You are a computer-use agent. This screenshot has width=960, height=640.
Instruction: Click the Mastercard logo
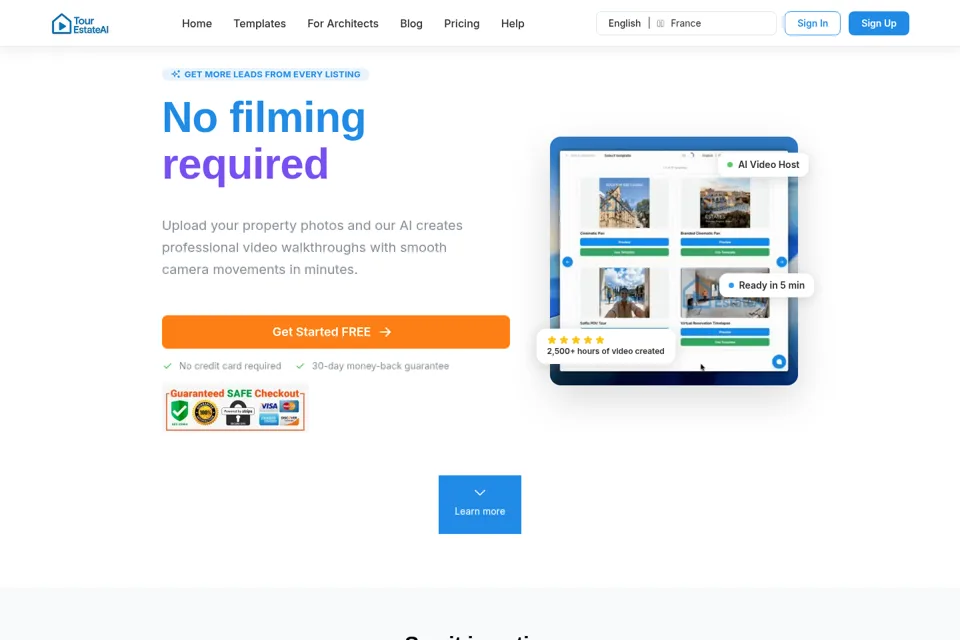tap(289, 406)
